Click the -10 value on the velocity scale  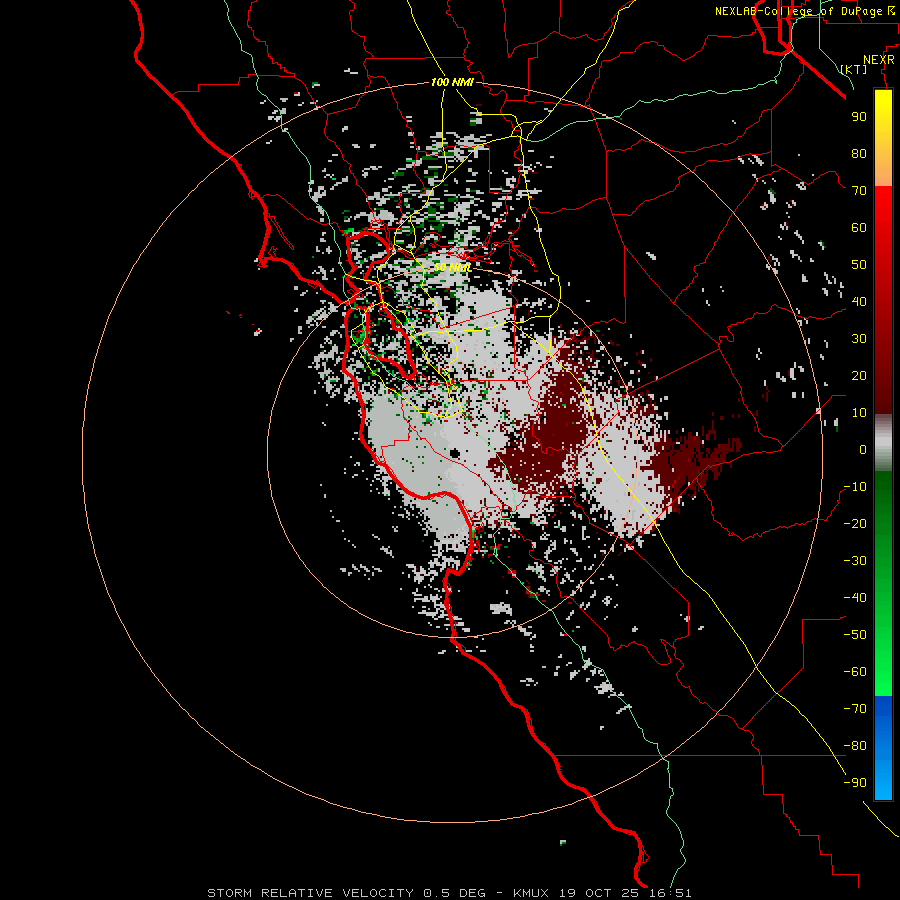click(855, 487)
